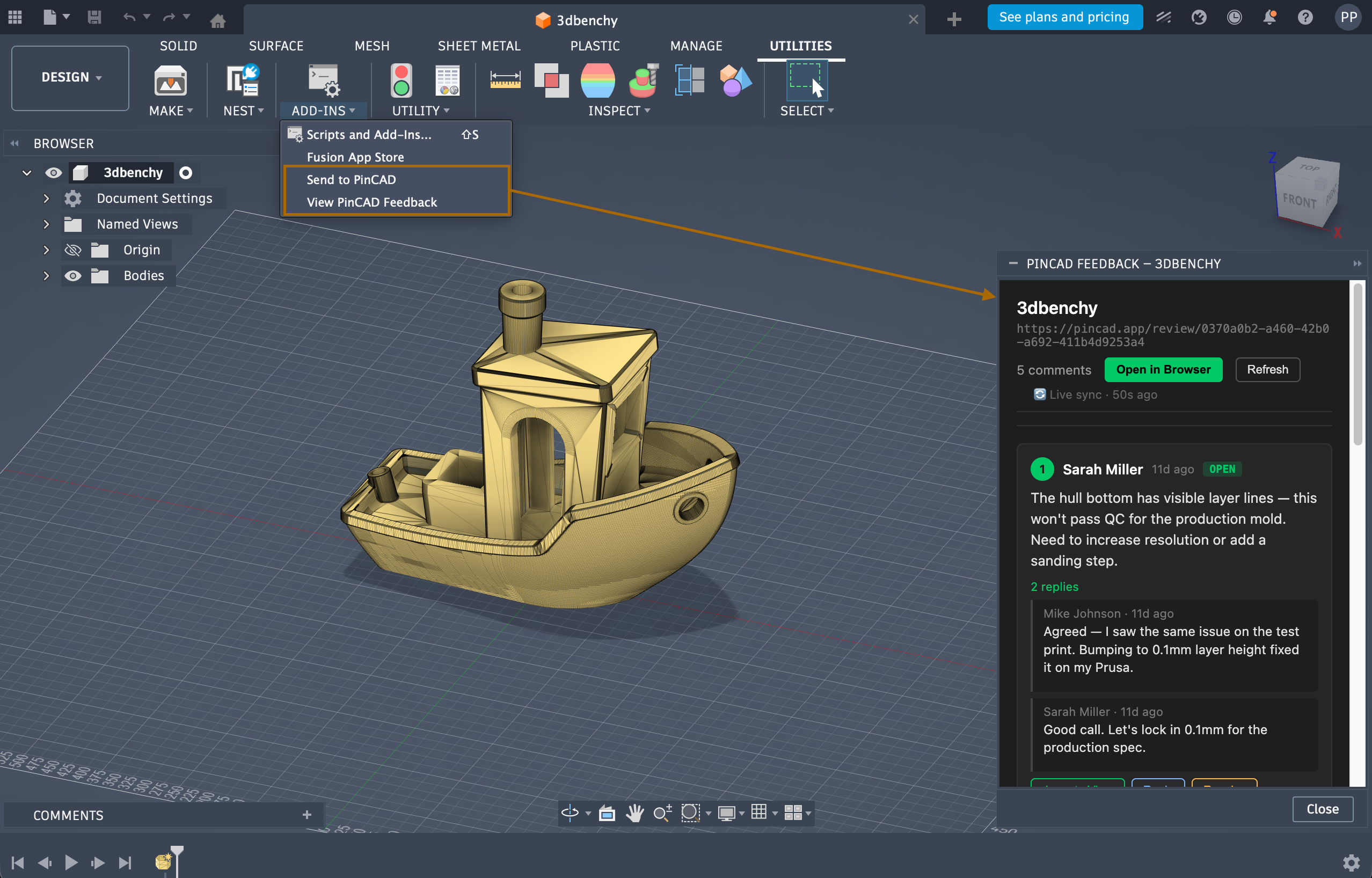Expand the Named Views folder

(46, 224)
